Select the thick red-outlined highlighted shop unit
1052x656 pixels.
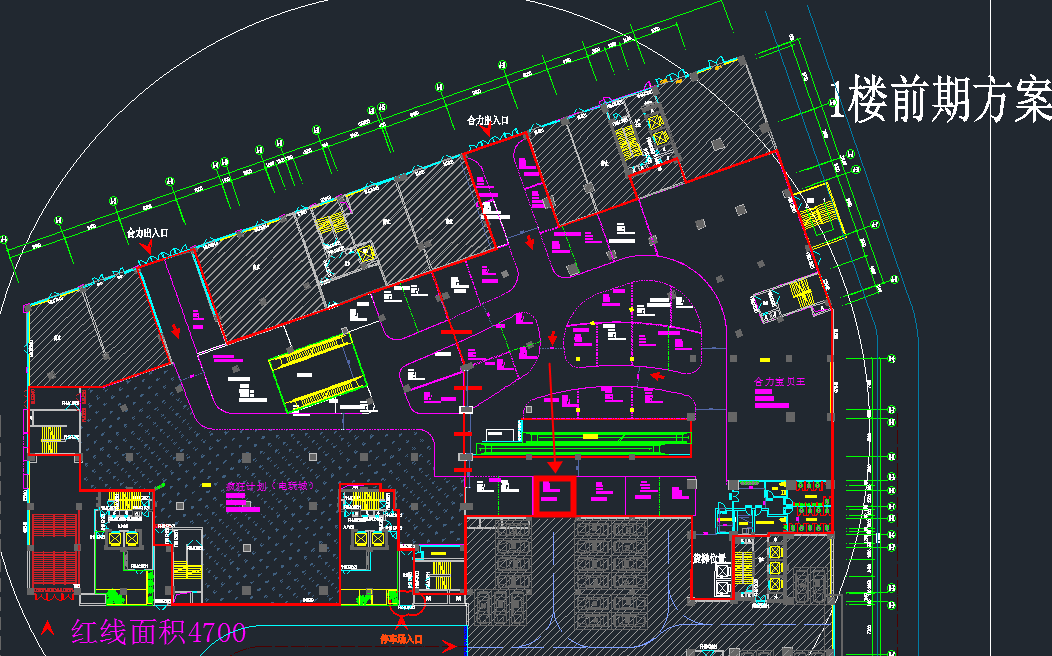554,495
